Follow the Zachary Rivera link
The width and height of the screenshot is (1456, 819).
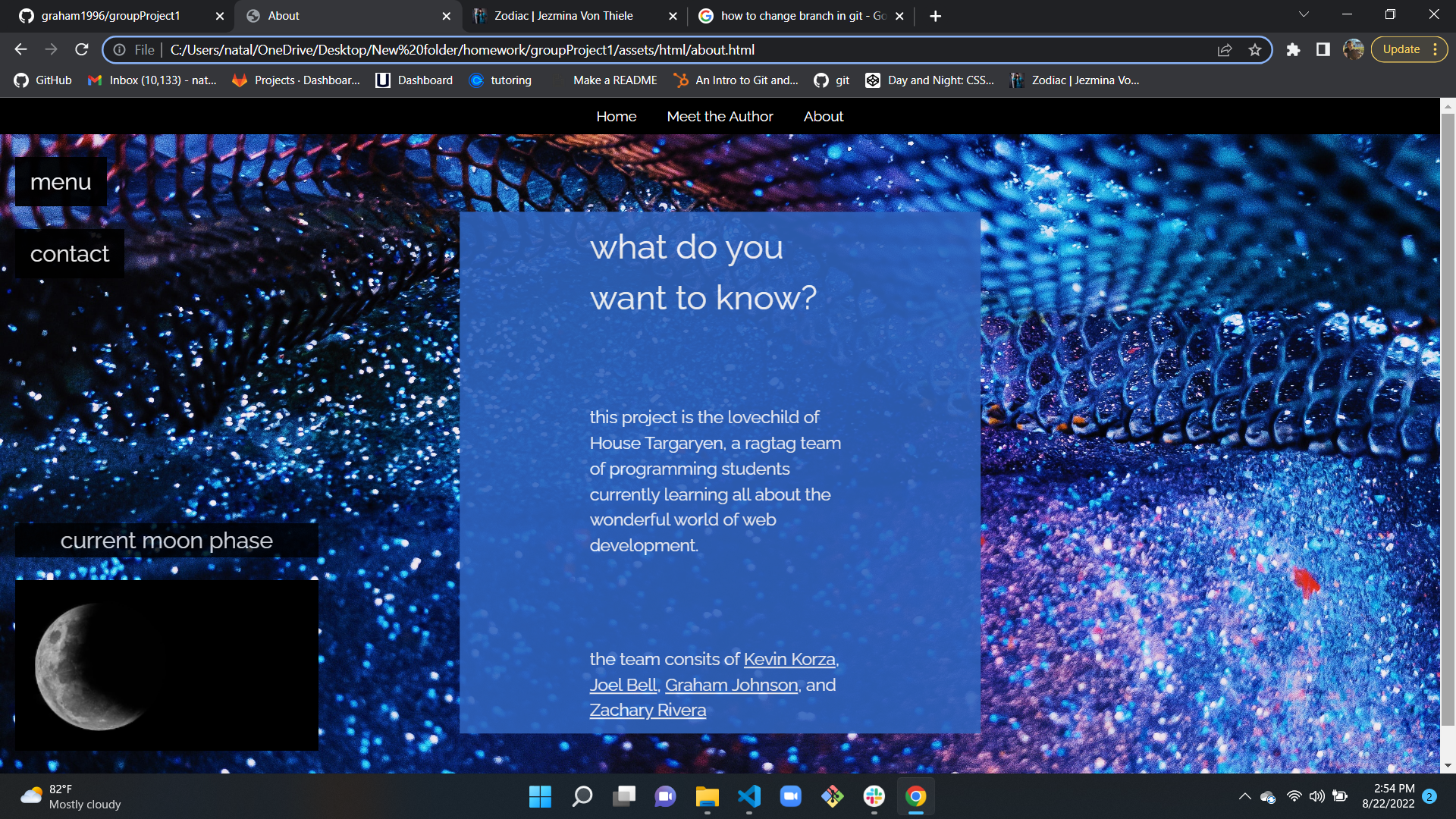pyautogui.click(x=648, y=711)
